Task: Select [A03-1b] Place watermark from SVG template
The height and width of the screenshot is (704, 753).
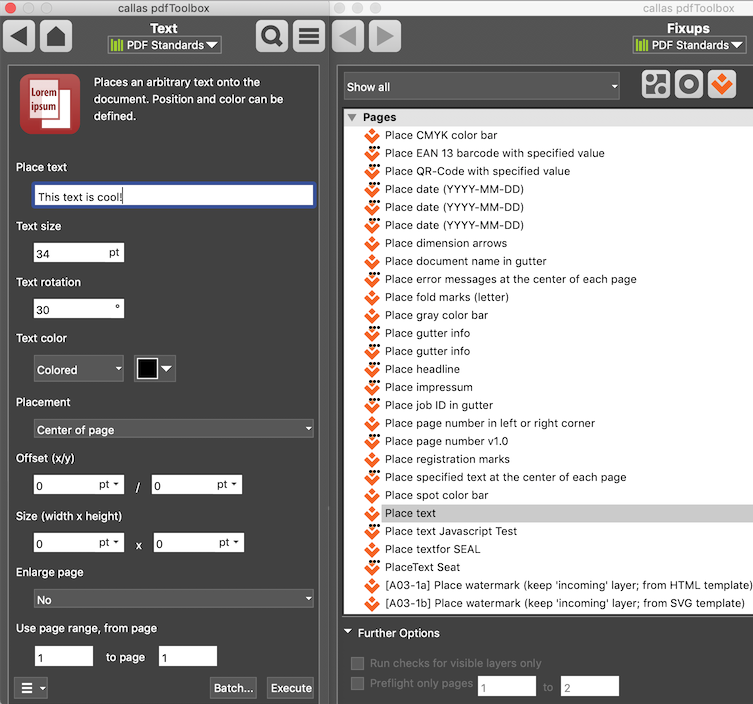Action: (x=565, y=603)
